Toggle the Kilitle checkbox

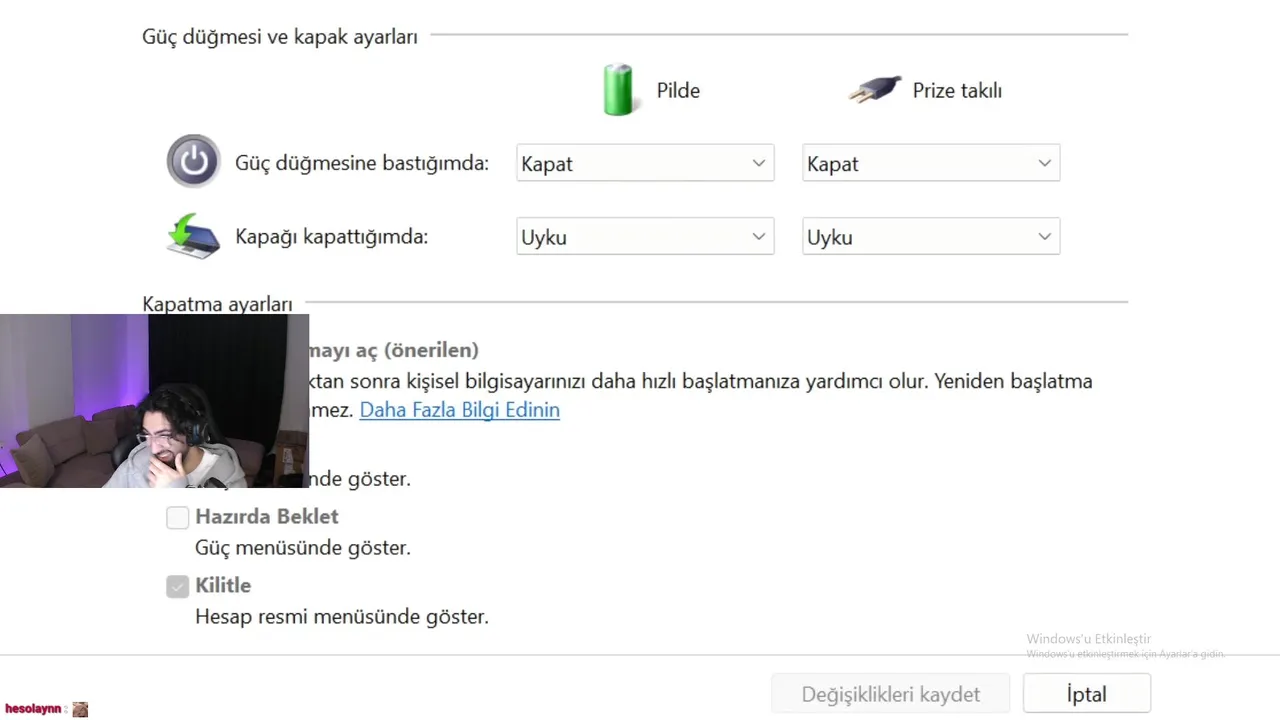point(177,586)
